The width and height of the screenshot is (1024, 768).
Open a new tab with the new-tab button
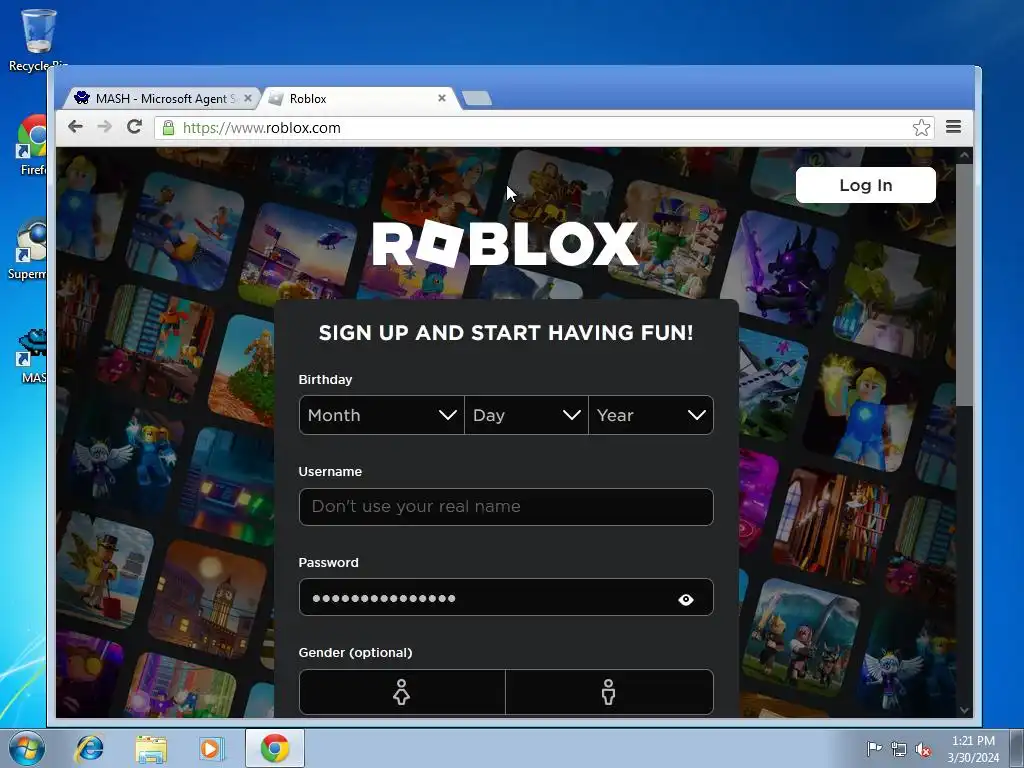(x=477, y=98)
